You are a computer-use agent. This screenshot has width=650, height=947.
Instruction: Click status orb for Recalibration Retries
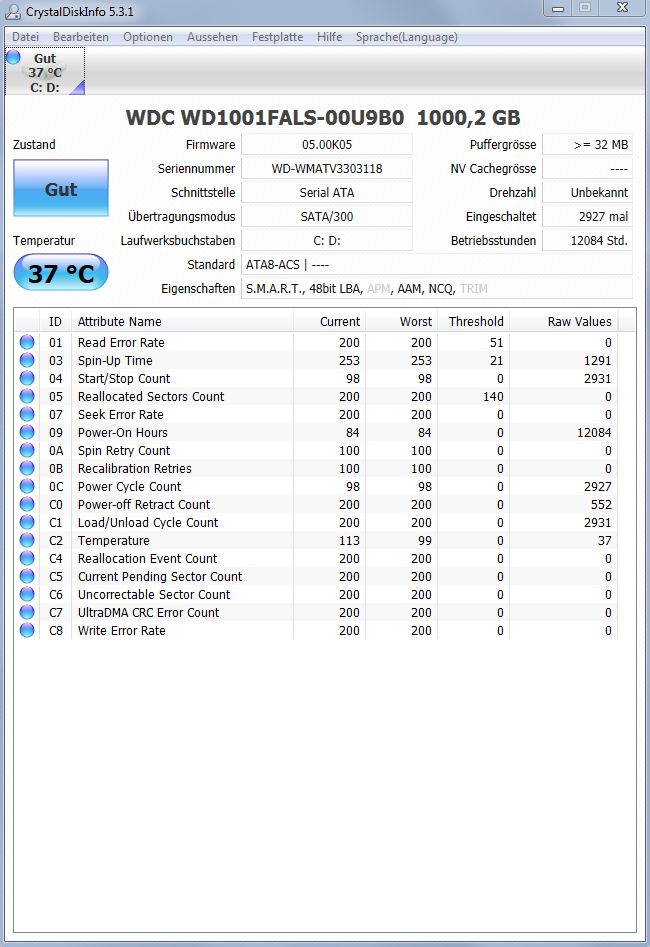(x=27, y=468)
